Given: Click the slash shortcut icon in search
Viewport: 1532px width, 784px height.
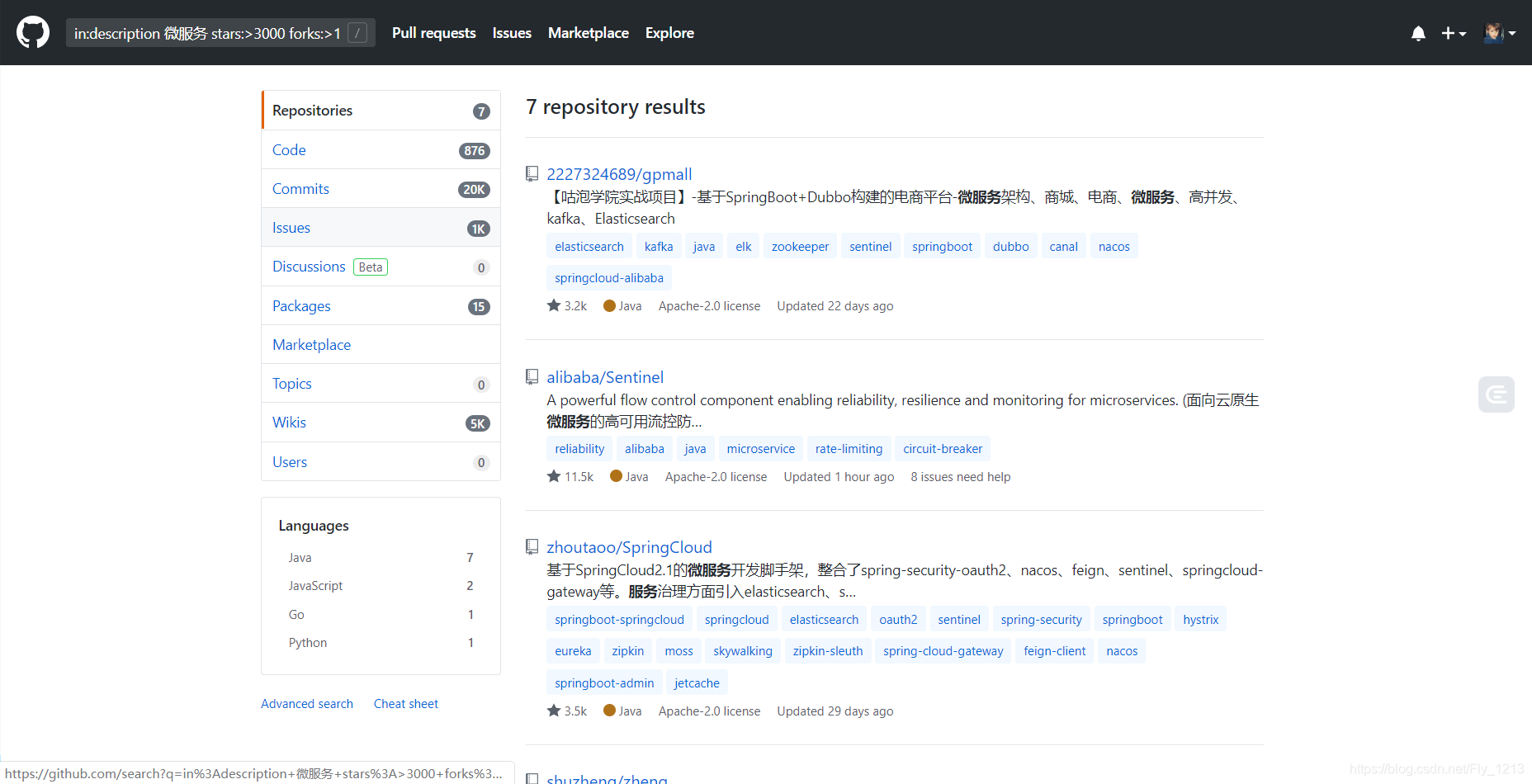Looking at the screenshot, I should (x=357, y=33).
